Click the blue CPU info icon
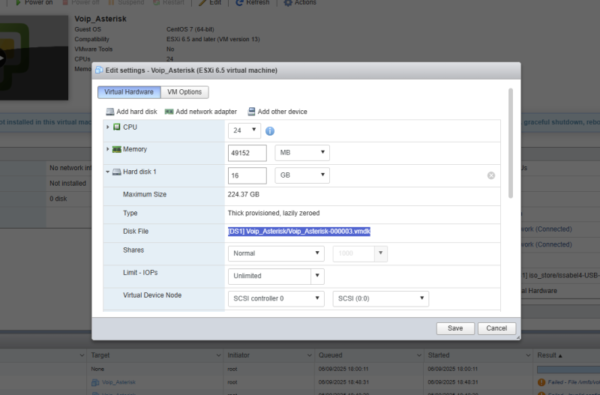The width and height of the screenshot is (600, 395). tap(270, 131)
